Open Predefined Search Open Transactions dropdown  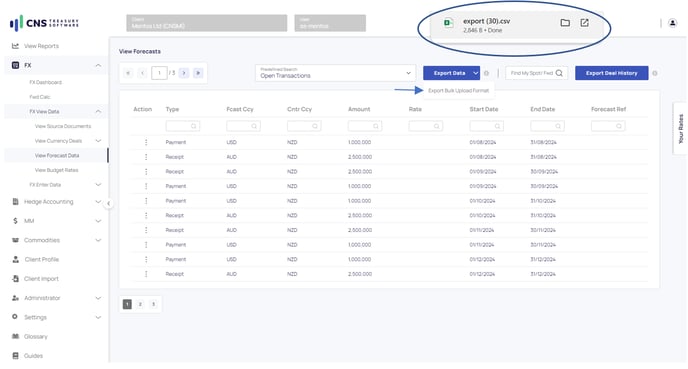click(x=335, y=73)
